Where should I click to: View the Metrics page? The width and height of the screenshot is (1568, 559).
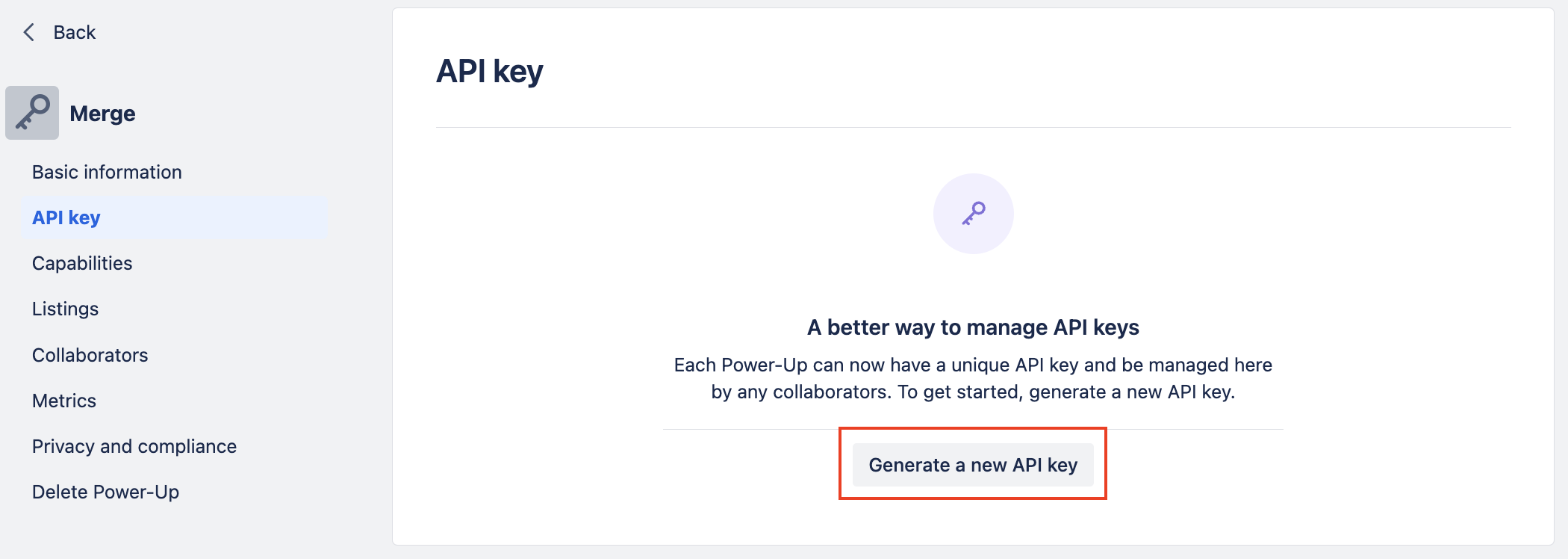pyautogui.click(x=64, y=401)
